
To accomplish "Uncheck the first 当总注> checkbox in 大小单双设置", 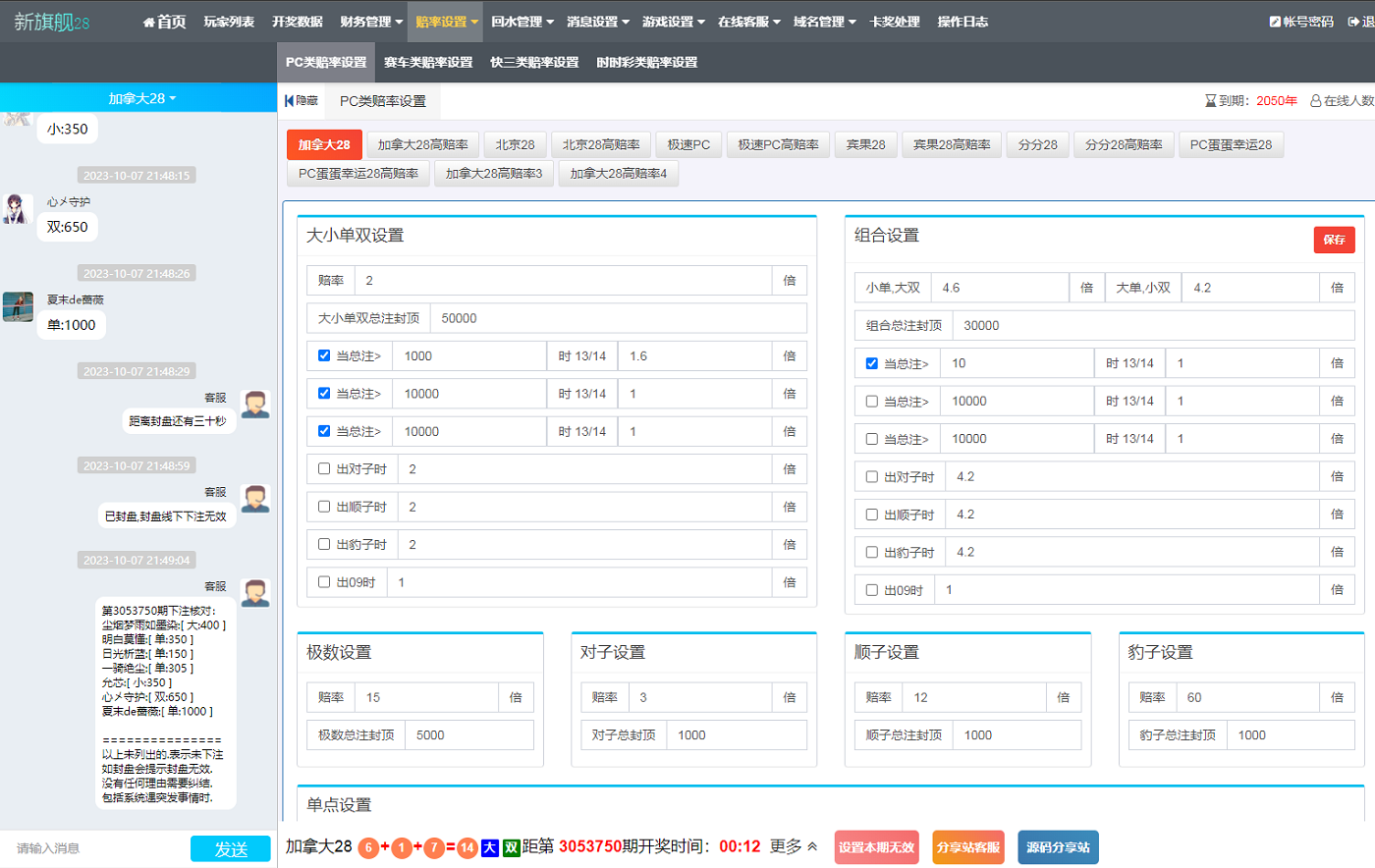I will tap(324, 355).
